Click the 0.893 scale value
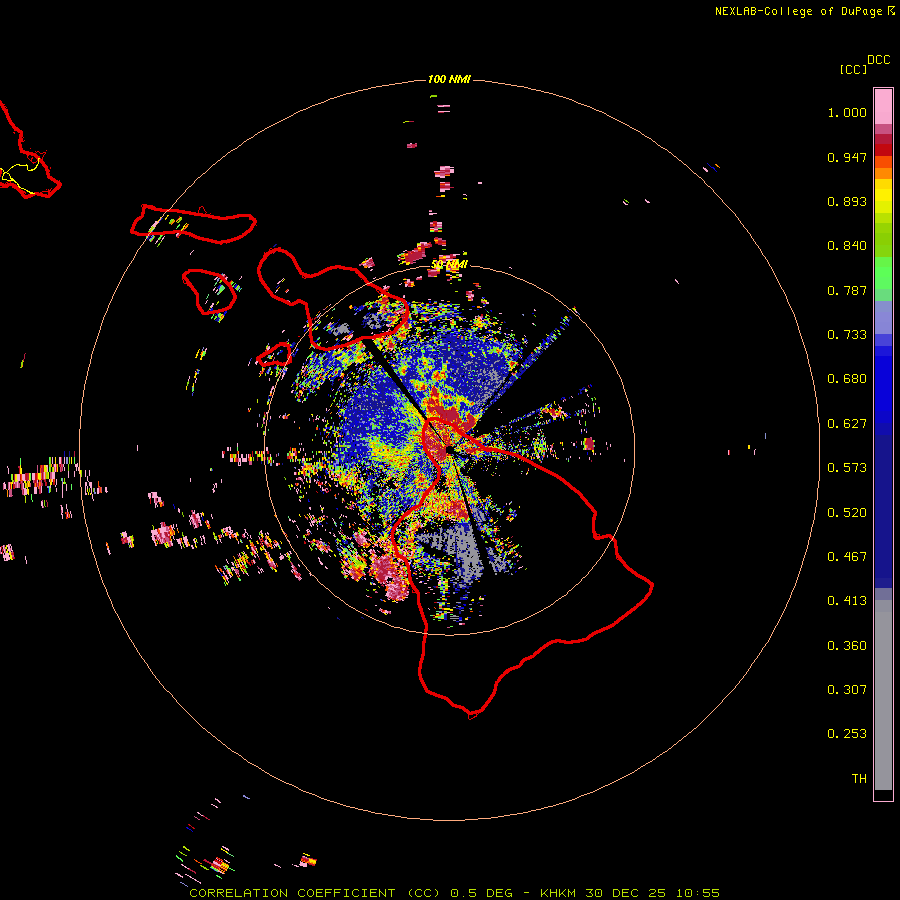 tap(847, 201)
